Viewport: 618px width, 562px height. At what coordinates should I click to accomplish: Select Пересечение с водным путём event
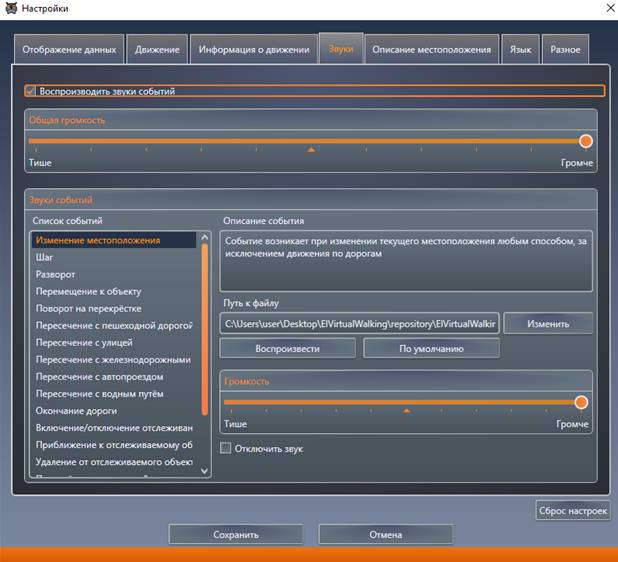(114, 393)
